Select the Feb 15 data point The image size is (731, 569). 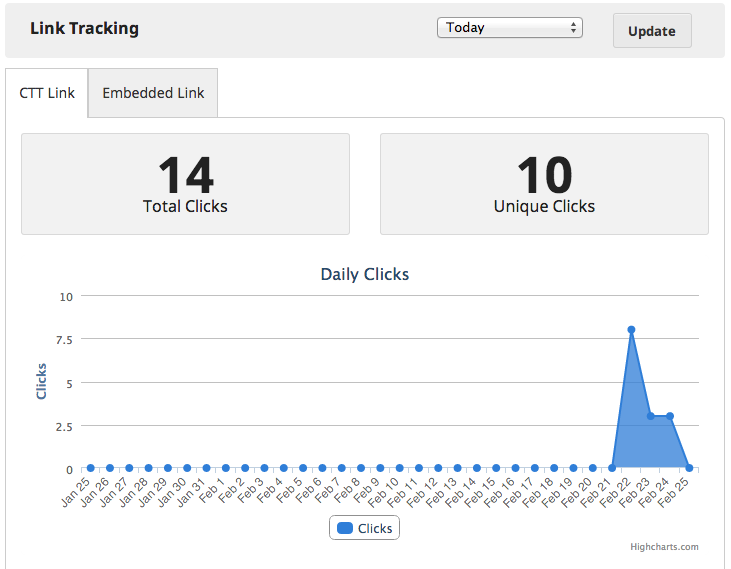(x=496, y=468)
